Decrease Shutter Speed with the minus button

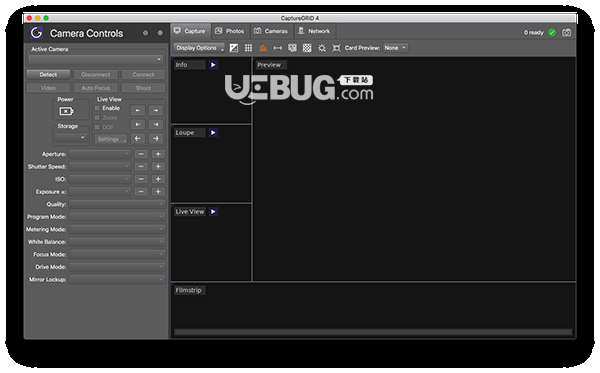coord(141,167)
